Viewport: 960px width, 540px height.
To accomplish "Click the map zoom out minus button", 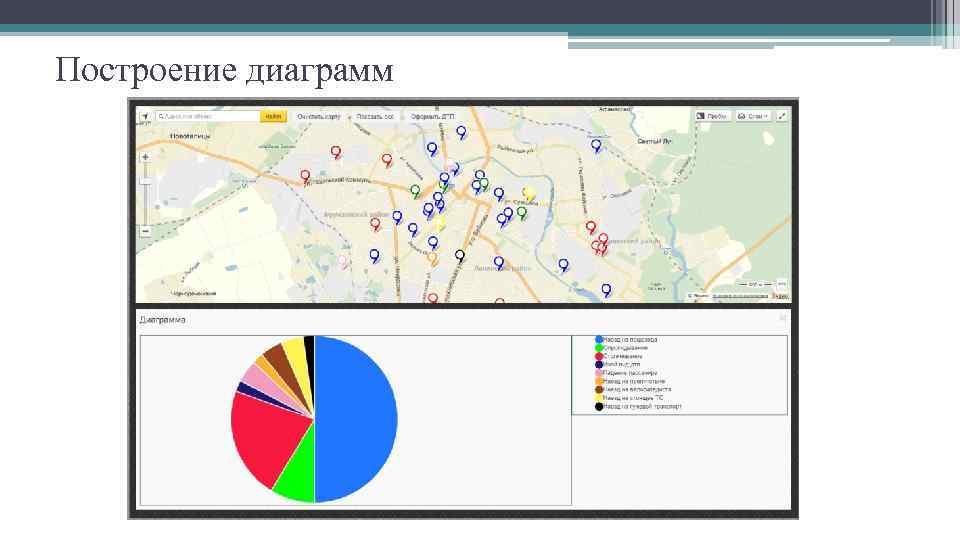I will pos(145,231).
